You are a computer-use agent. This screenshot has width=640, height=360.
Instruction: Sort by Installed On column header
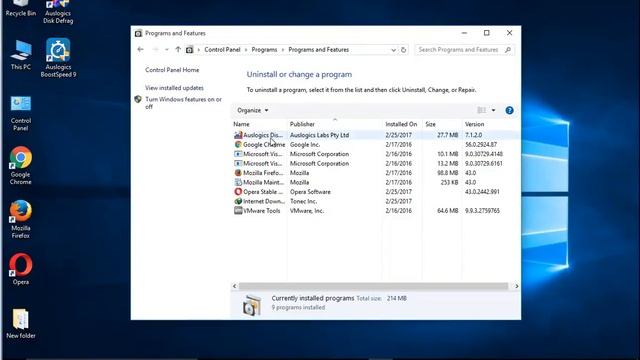click(x=402, y=124)
